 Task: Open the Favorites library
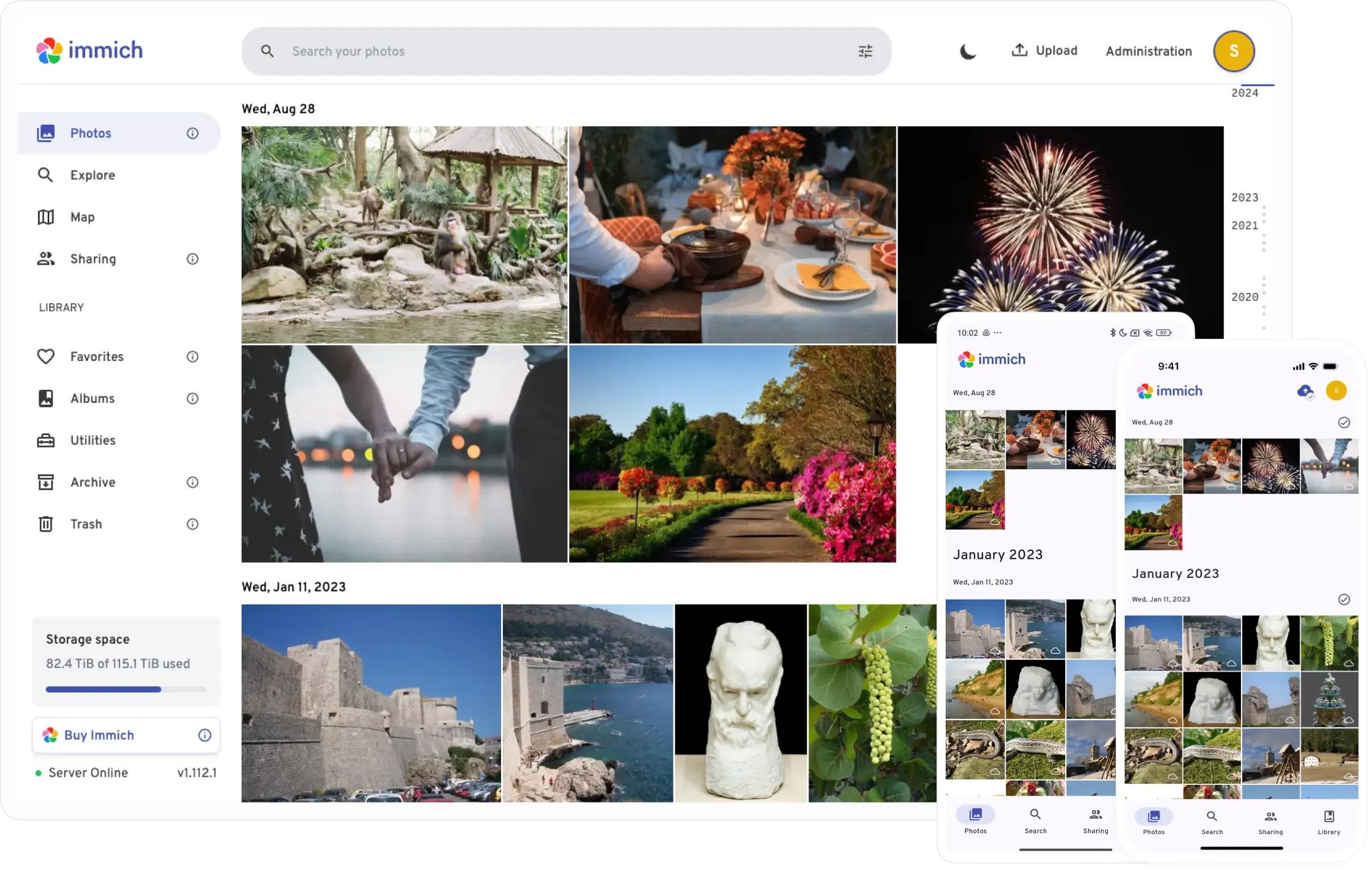96,356
